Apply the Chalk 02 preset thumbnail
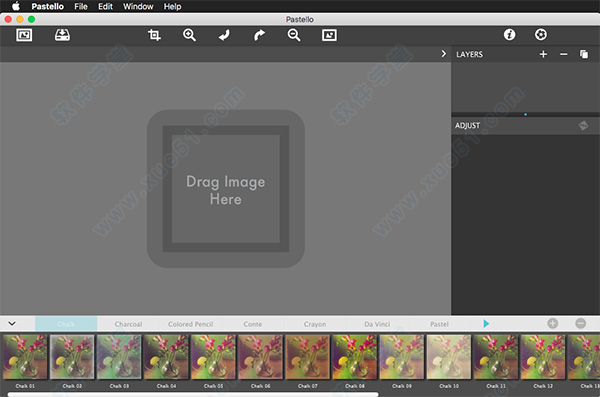Viewport: 600px width, 397px height. coord(72,357)
